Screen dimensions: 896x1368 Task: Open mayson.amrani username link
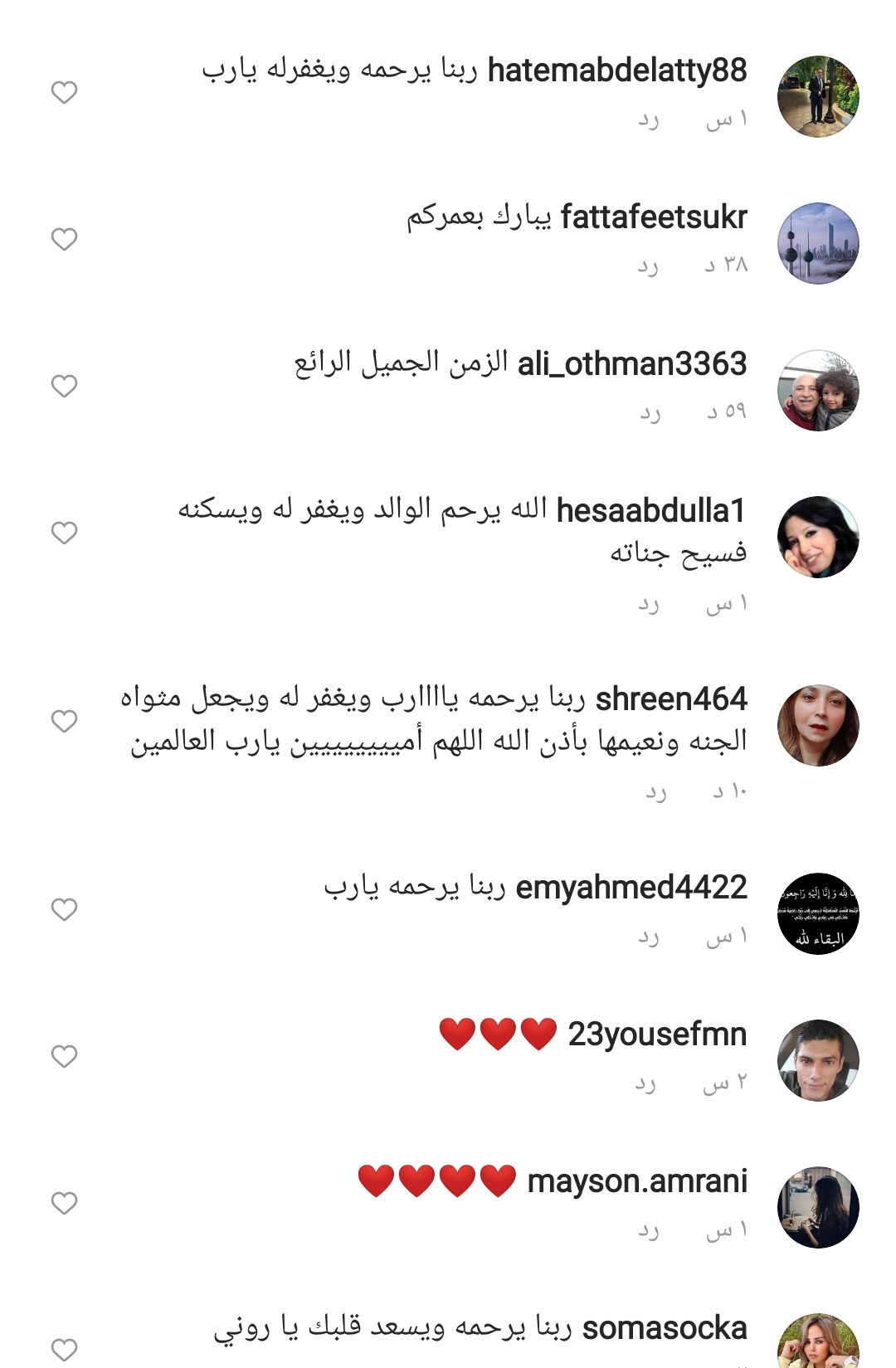[x=637, y=1181]
